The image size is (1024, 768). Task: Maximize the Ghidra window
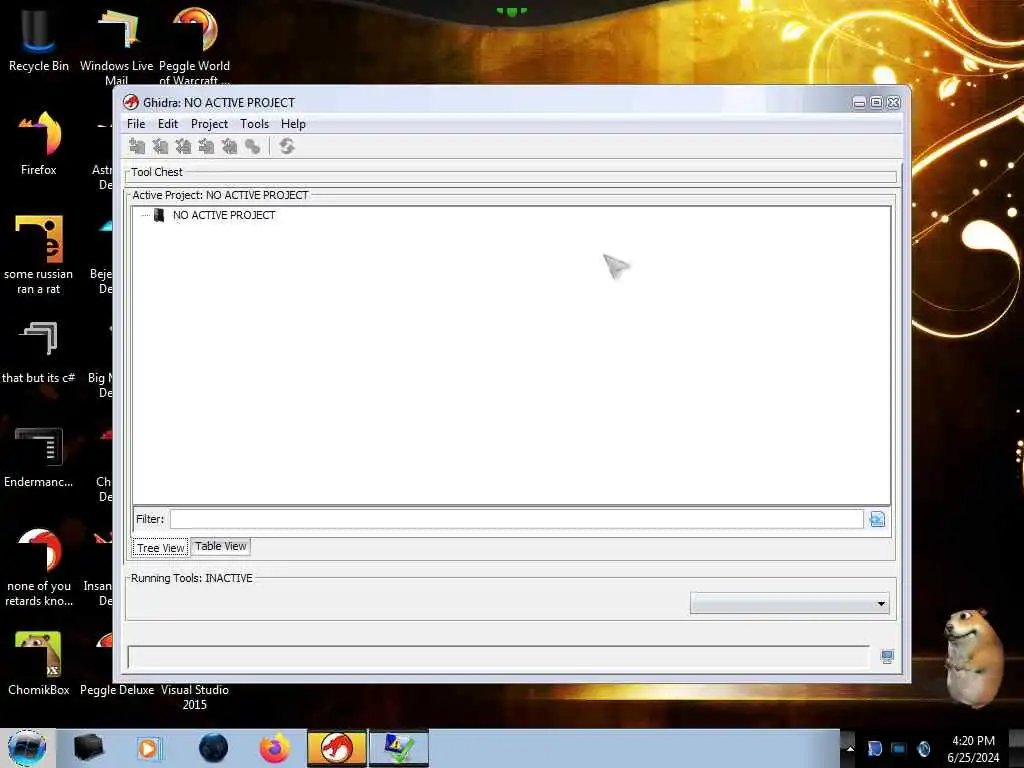(x=876, y=103)
